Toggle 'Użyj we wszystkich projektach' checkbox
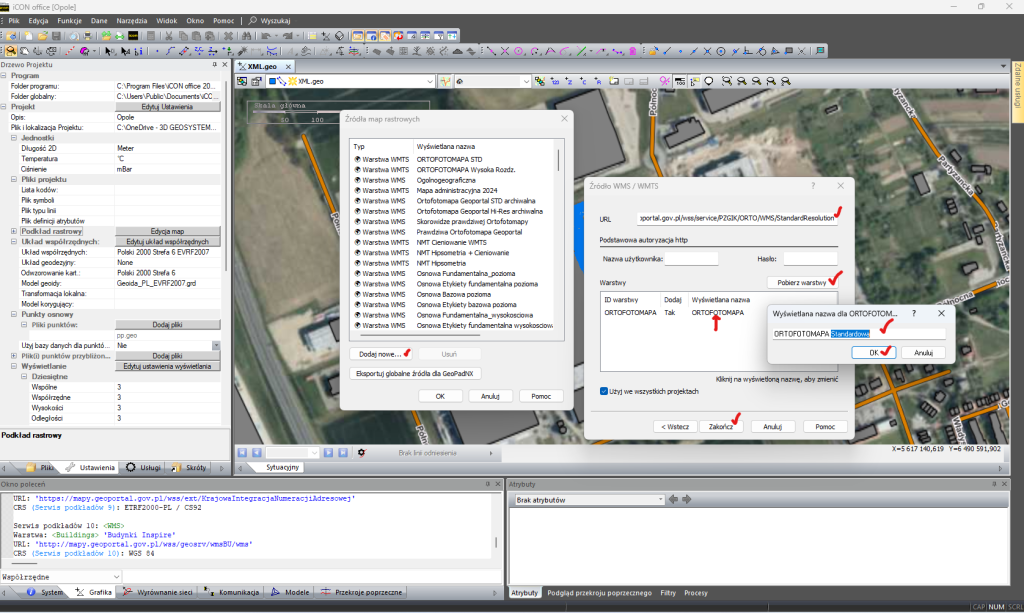1024x613 pixels. click(604, 390)
